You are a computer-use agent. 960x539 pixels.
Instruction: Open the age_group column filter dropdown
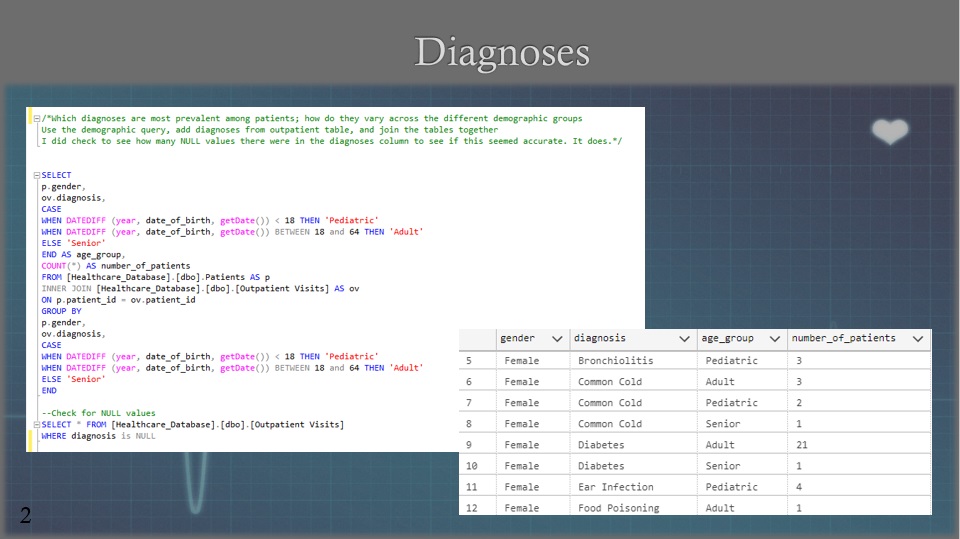(774, 339)
